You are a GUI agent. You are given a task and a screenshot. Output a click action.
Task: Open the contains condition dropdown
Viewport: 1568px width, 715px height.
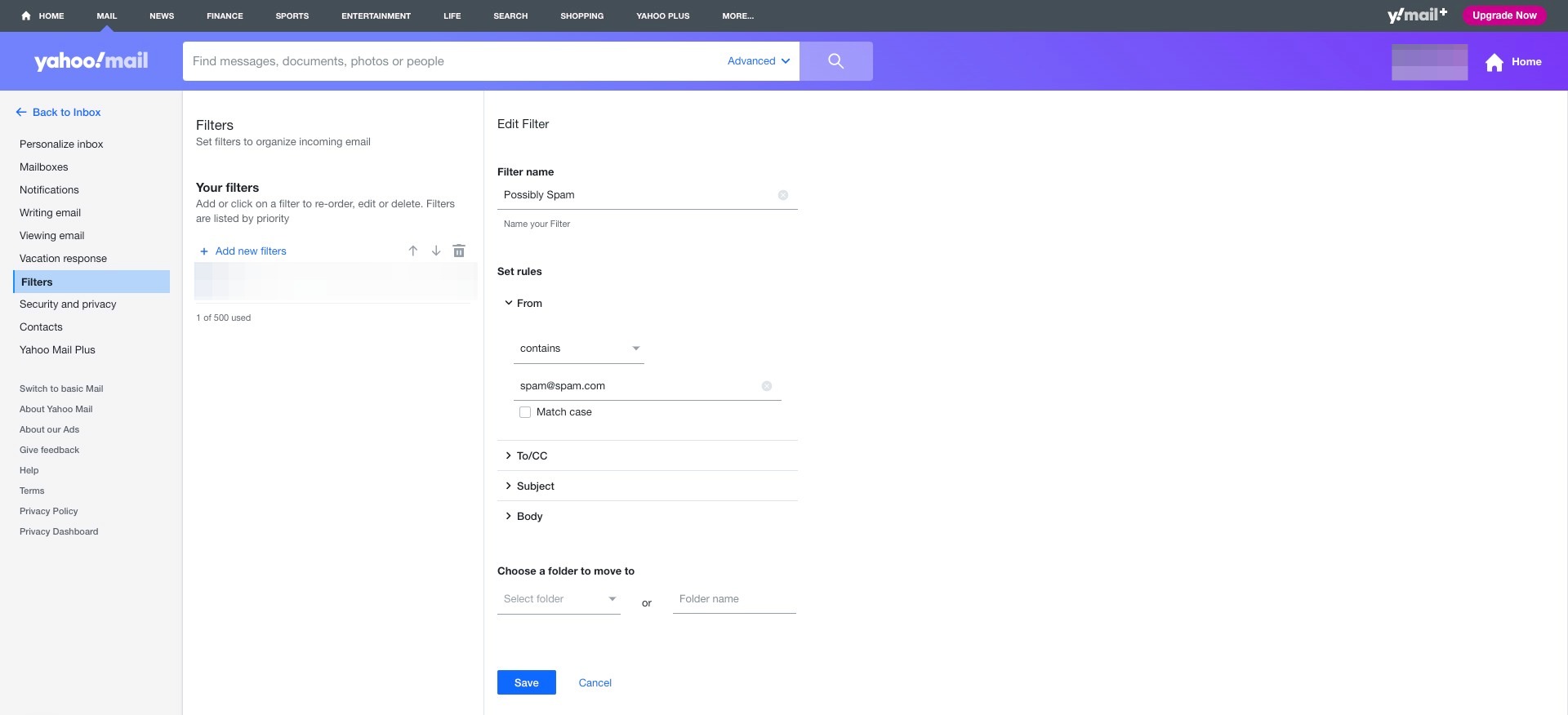[578, 349]
